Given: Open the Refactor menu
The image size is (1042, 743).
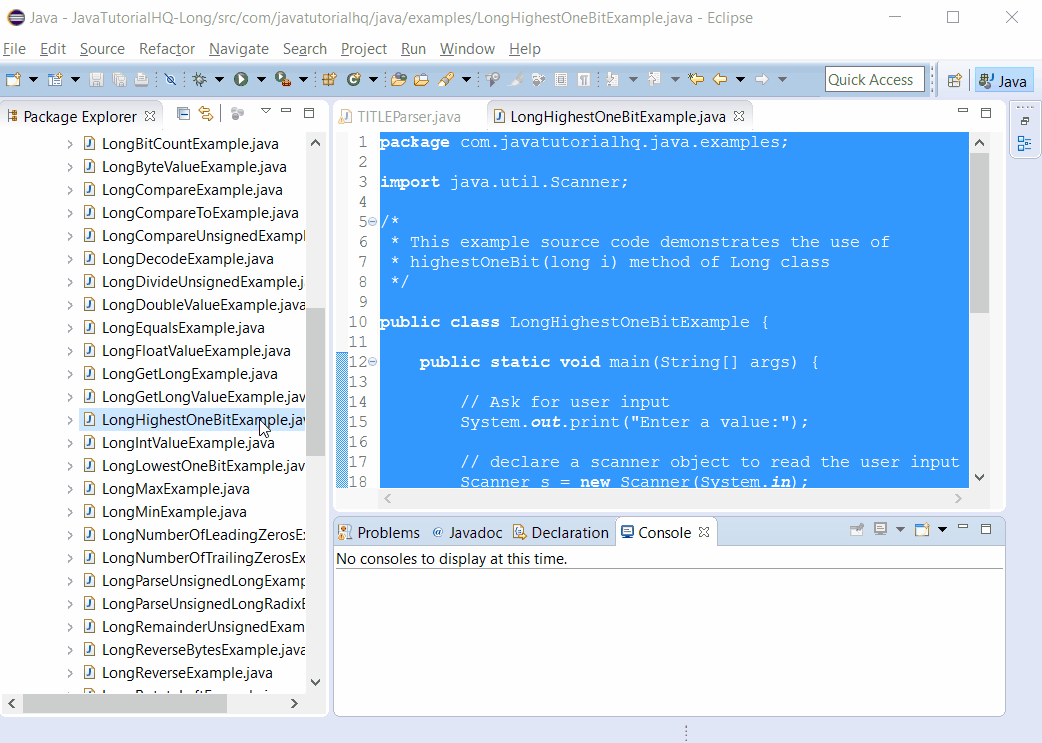Looking at the screenshot, I should click(166, 48).
